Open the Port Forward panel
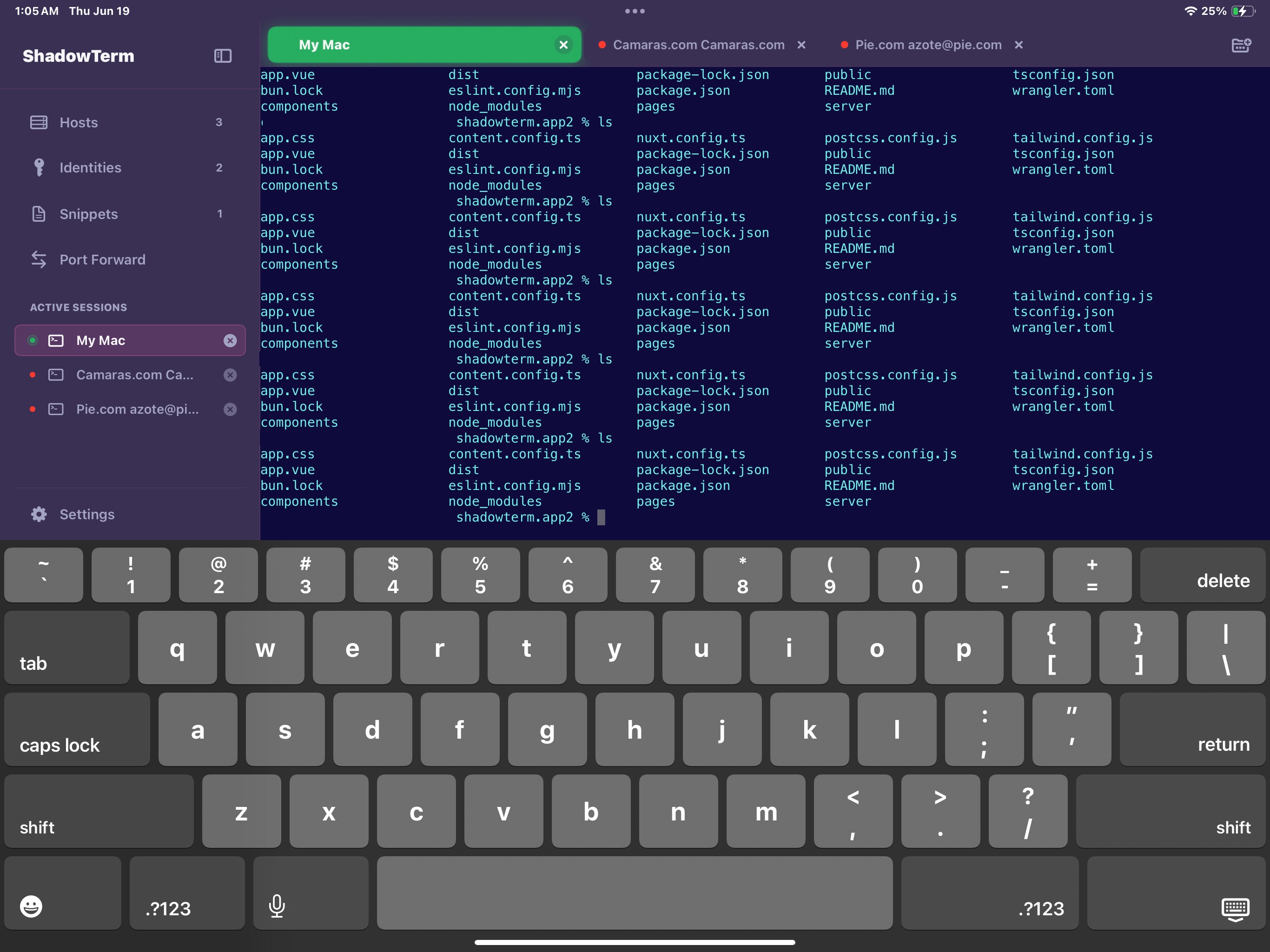This screenshot has height=952, width=1270. click(x=102, y=259)
